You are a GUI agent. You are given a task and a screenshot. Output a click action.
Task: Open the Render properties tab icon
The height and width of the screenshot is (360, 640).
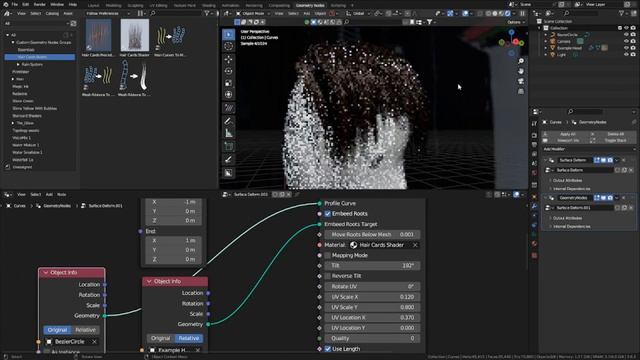point(534,135)
